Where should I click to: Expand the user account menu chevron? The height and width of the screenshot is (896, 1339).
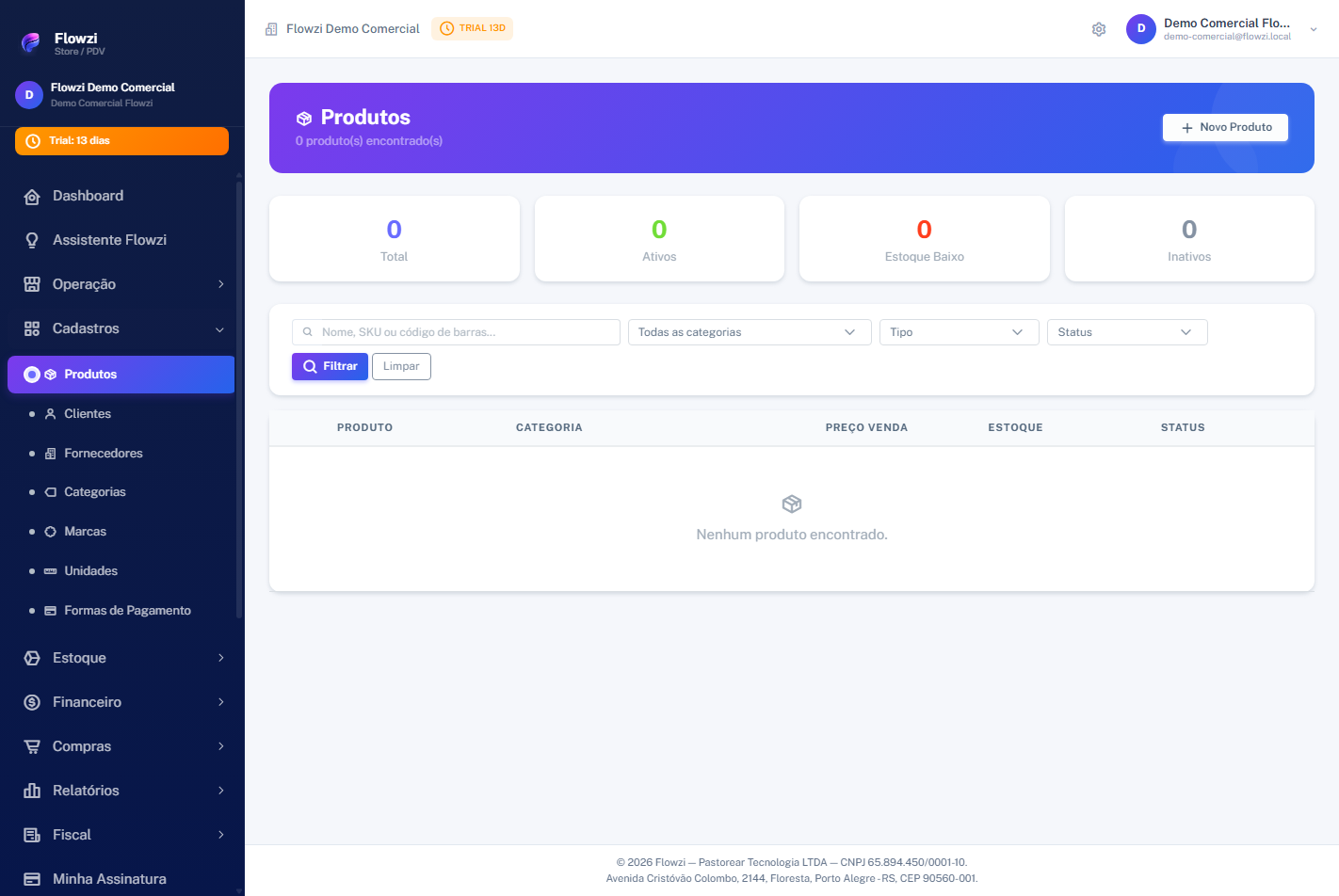[x=1314, y=29]
